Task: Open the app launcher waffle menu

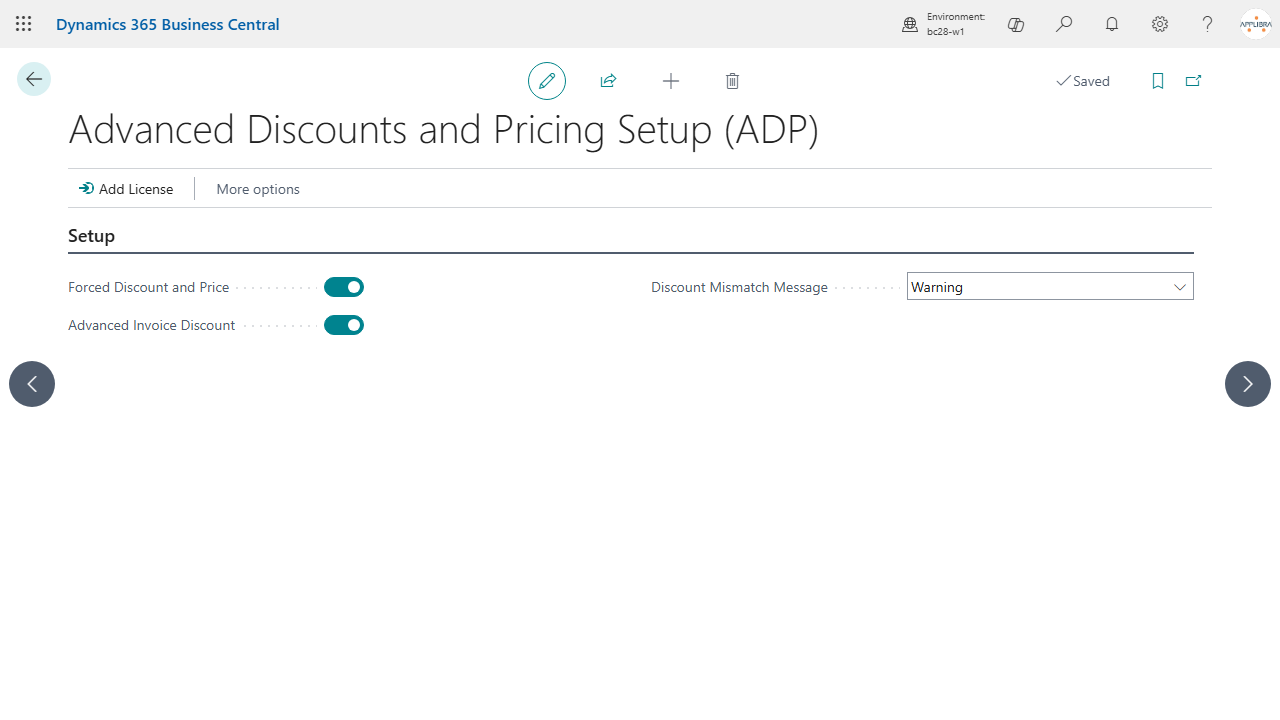Action: click(x=24, y=24)
